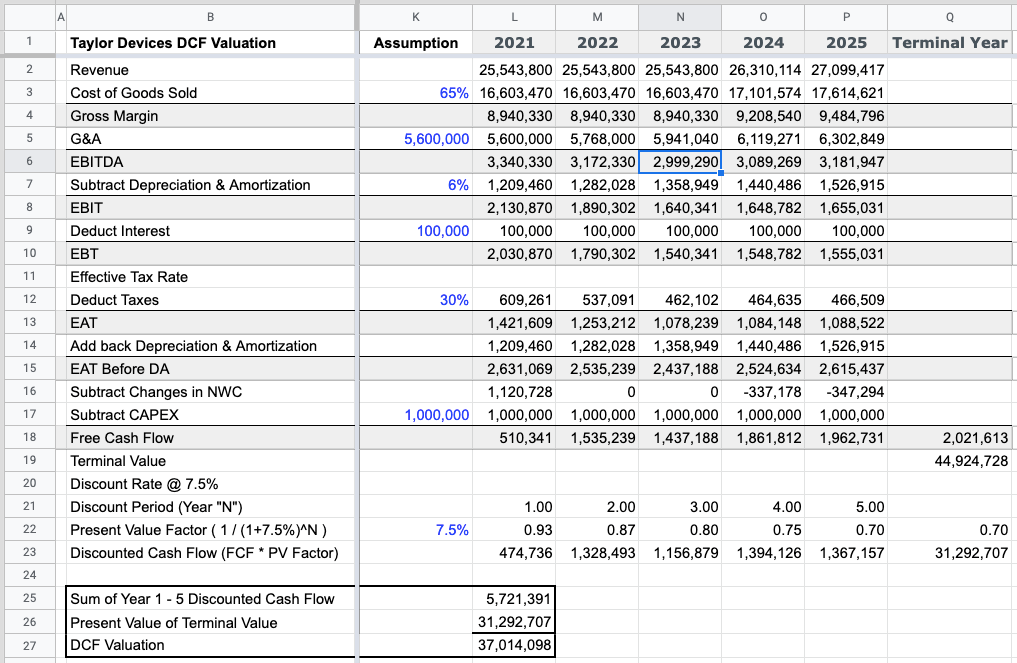Select column K header

pyautogui.click(x=416, y=17)
